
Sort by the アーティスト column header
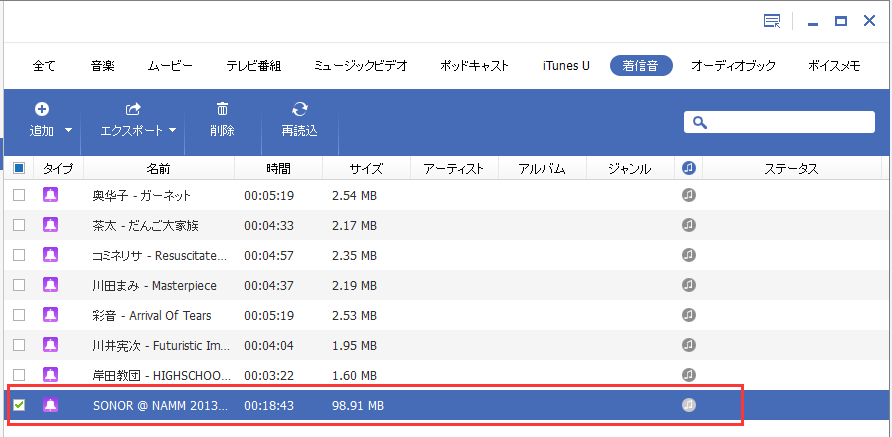click(x=454, y=168)
